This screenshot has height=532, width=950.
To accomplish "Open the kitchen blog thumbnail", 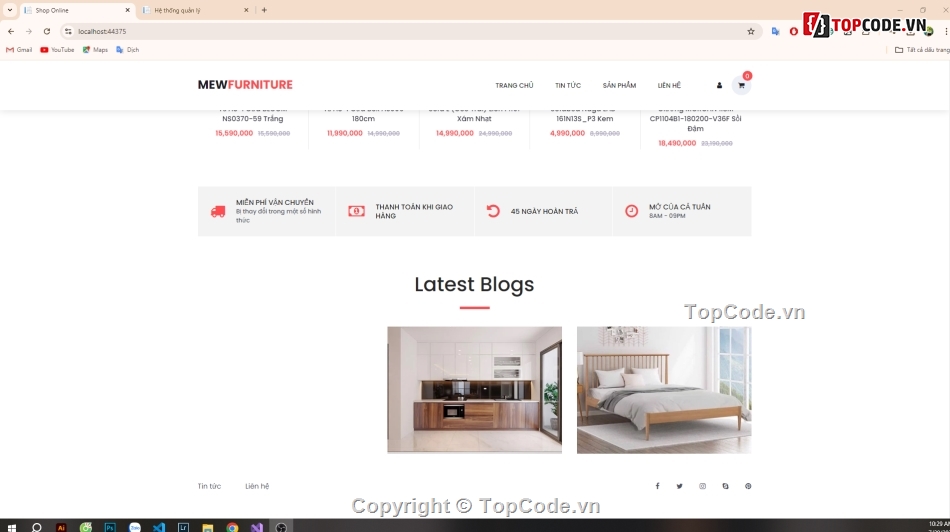I will (x=474, y=390).
